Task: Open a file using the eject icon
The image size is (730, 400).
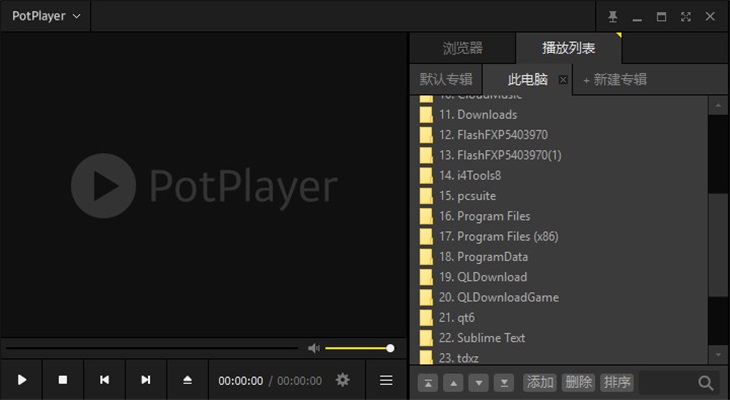Action: click(187, 380)
